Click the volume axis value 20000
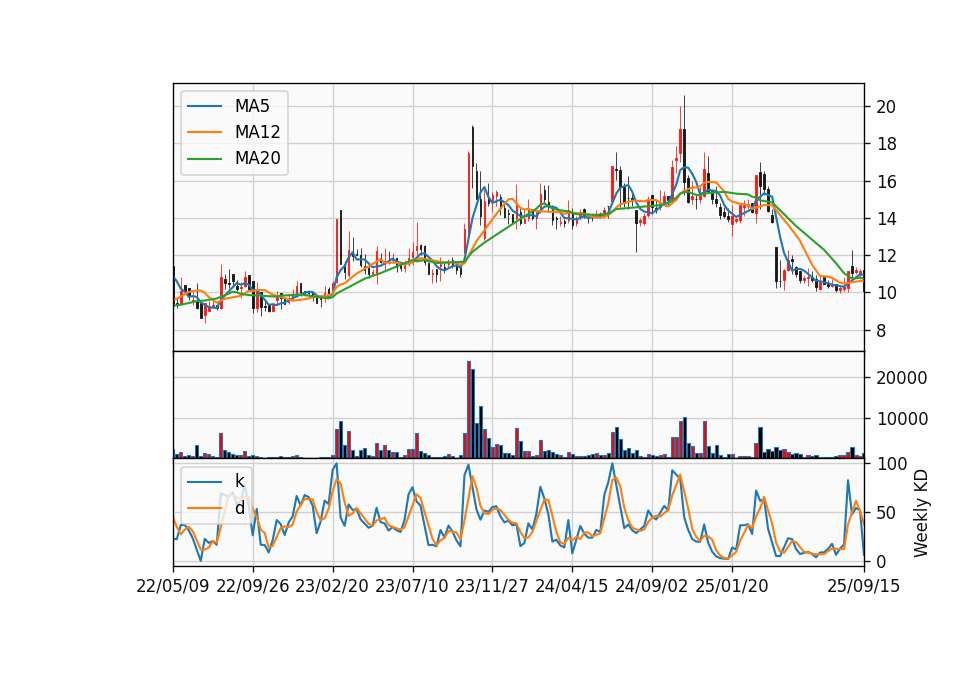This screenshot has width=960, height=690. coord(902,378)
